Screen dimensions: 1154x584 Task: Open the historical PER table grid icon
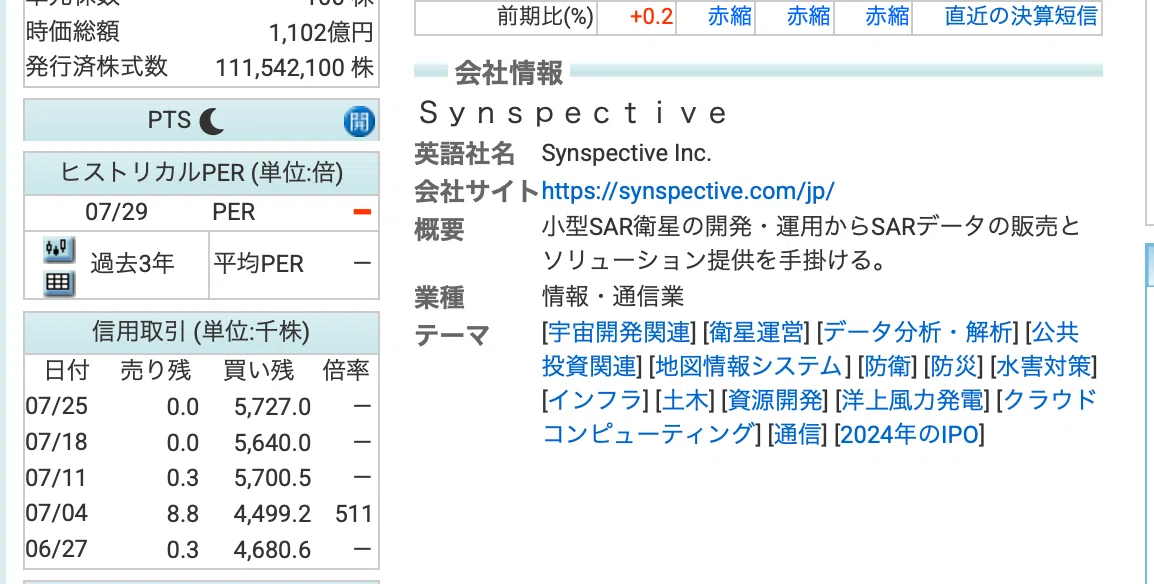59,283
